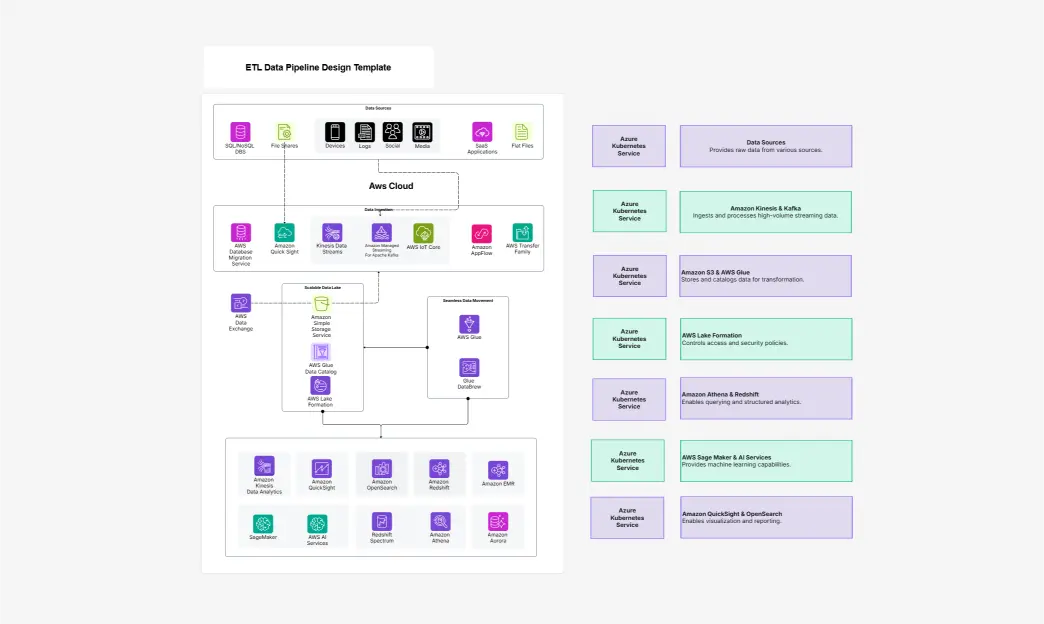Click the AWS Data Exchange icon
Screen dimensions: 1044x624
(240, 303)
